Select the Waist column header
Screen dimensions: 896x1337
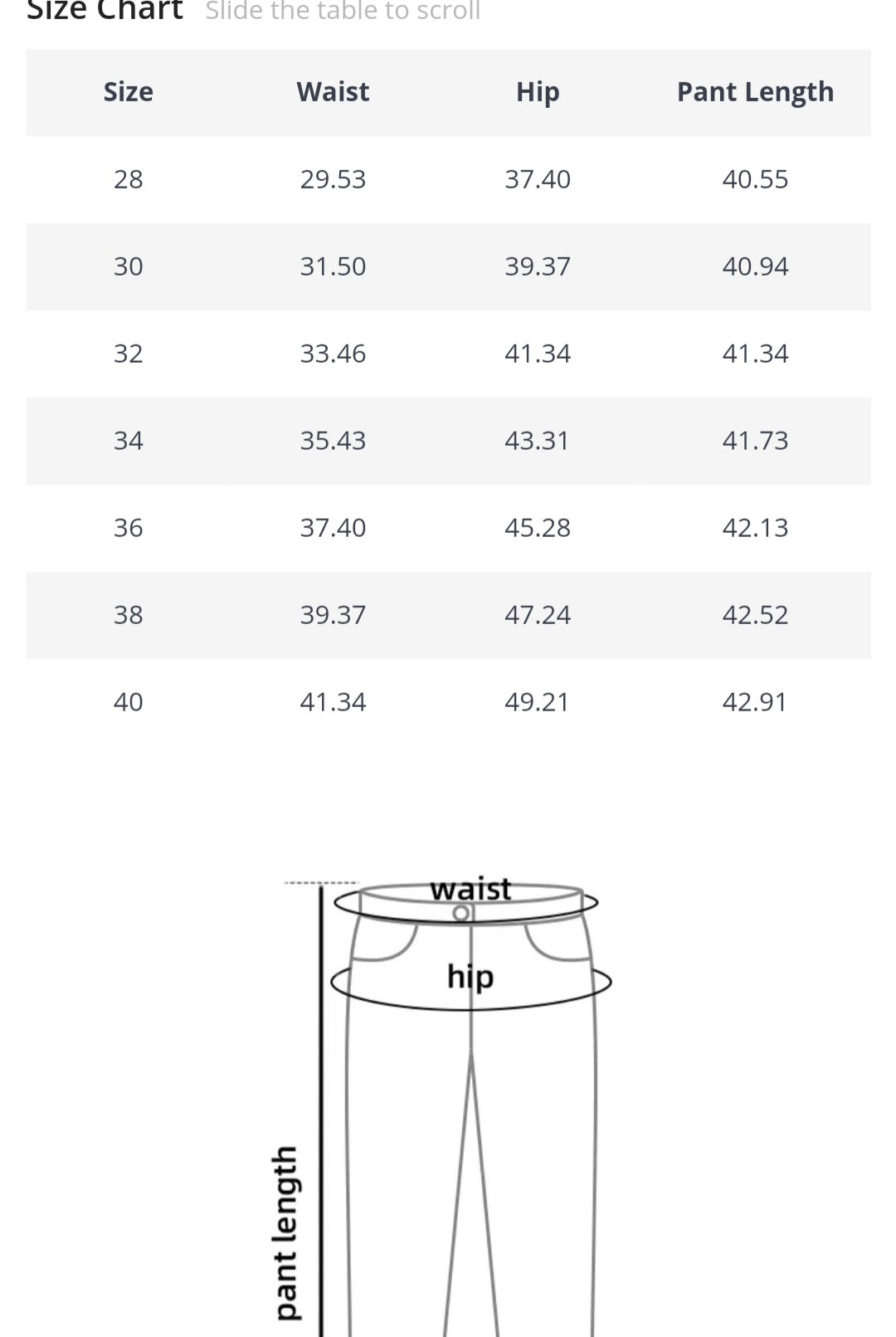pyautogui.click(x=333, y=91)
